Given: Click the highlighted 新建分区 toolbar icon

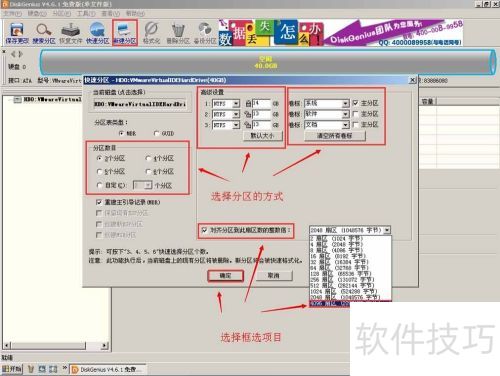Looking at the screenshot, I should click(125, 33).
